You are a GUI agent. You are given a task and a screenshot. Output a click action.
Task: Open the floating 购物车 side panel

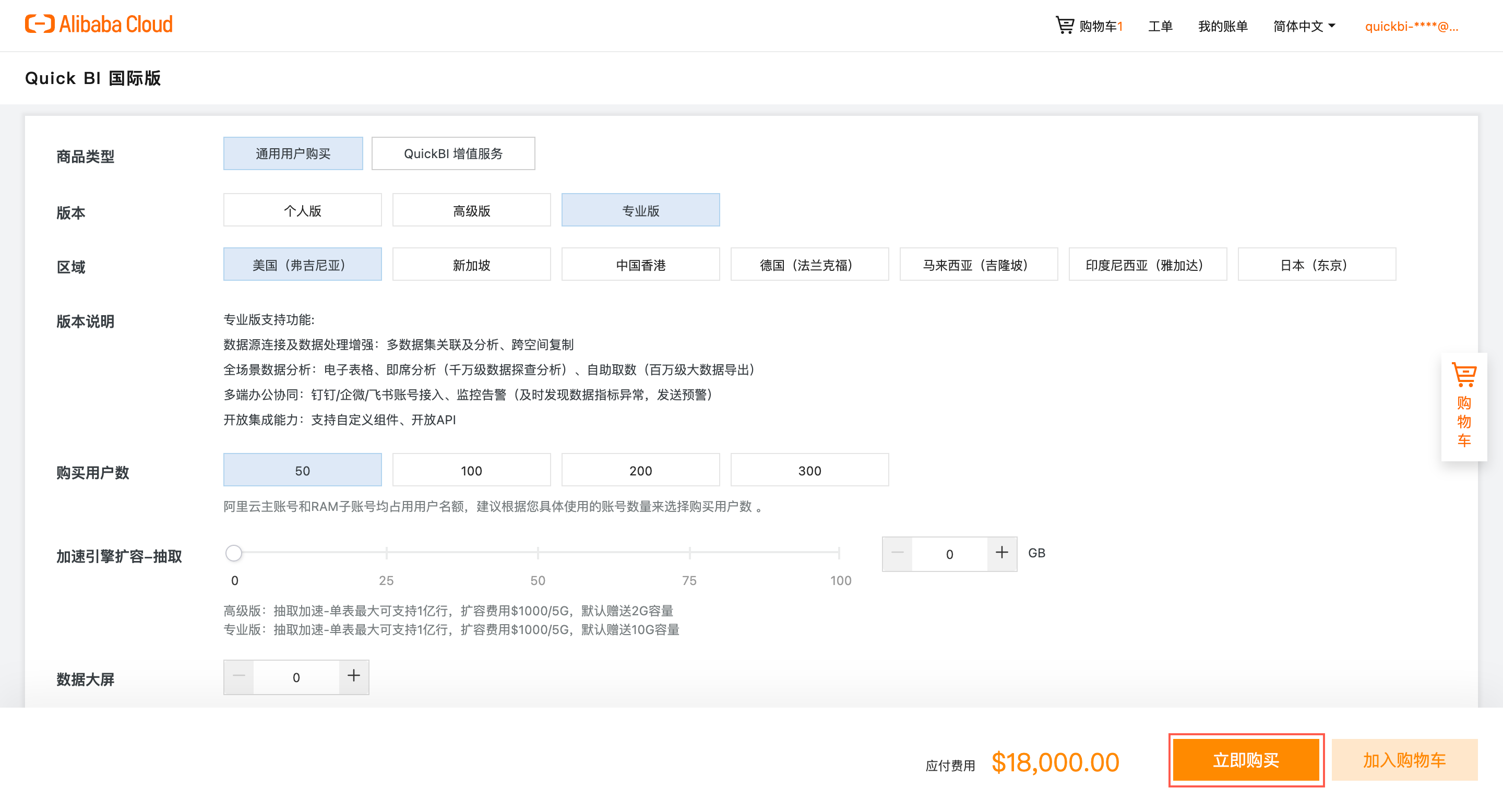point(1463,407)
